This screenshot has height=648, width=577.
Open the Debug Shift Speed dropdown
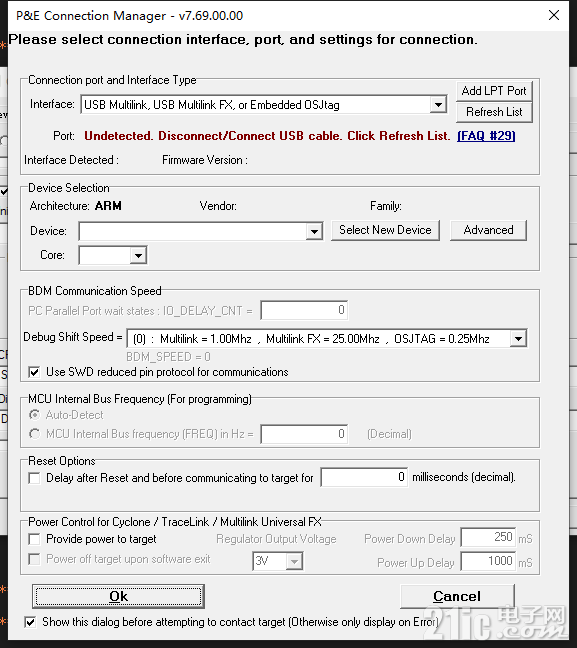(x=518, y=339)
